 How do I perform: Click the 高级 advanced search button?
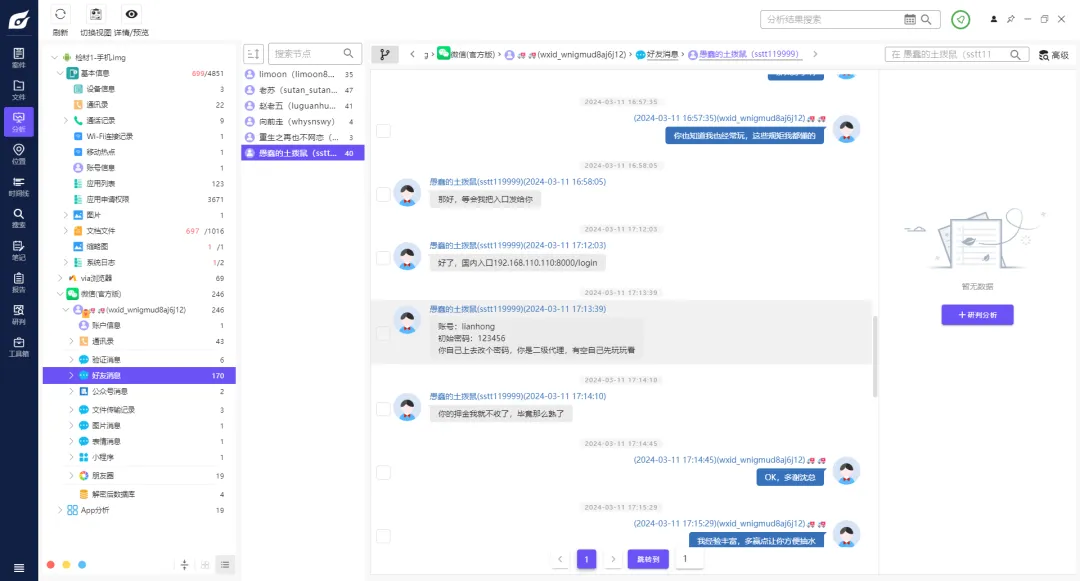click(x=1054, y=55)
